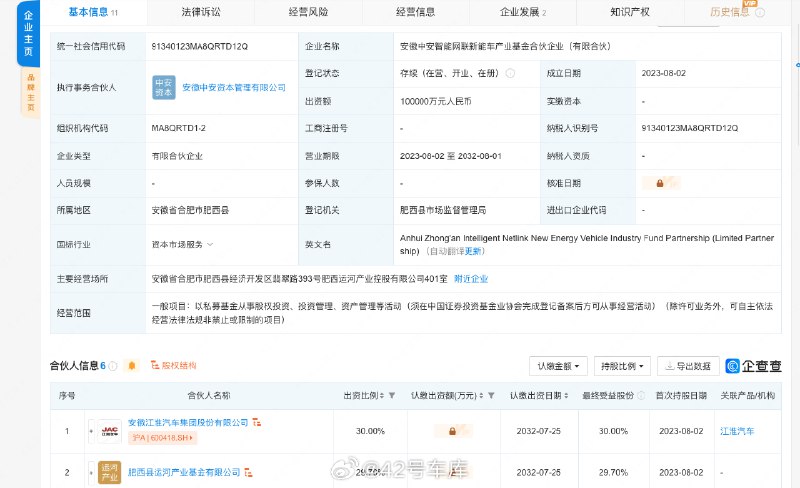Expand row 2 partner arrow

click(x=91, y=473)
